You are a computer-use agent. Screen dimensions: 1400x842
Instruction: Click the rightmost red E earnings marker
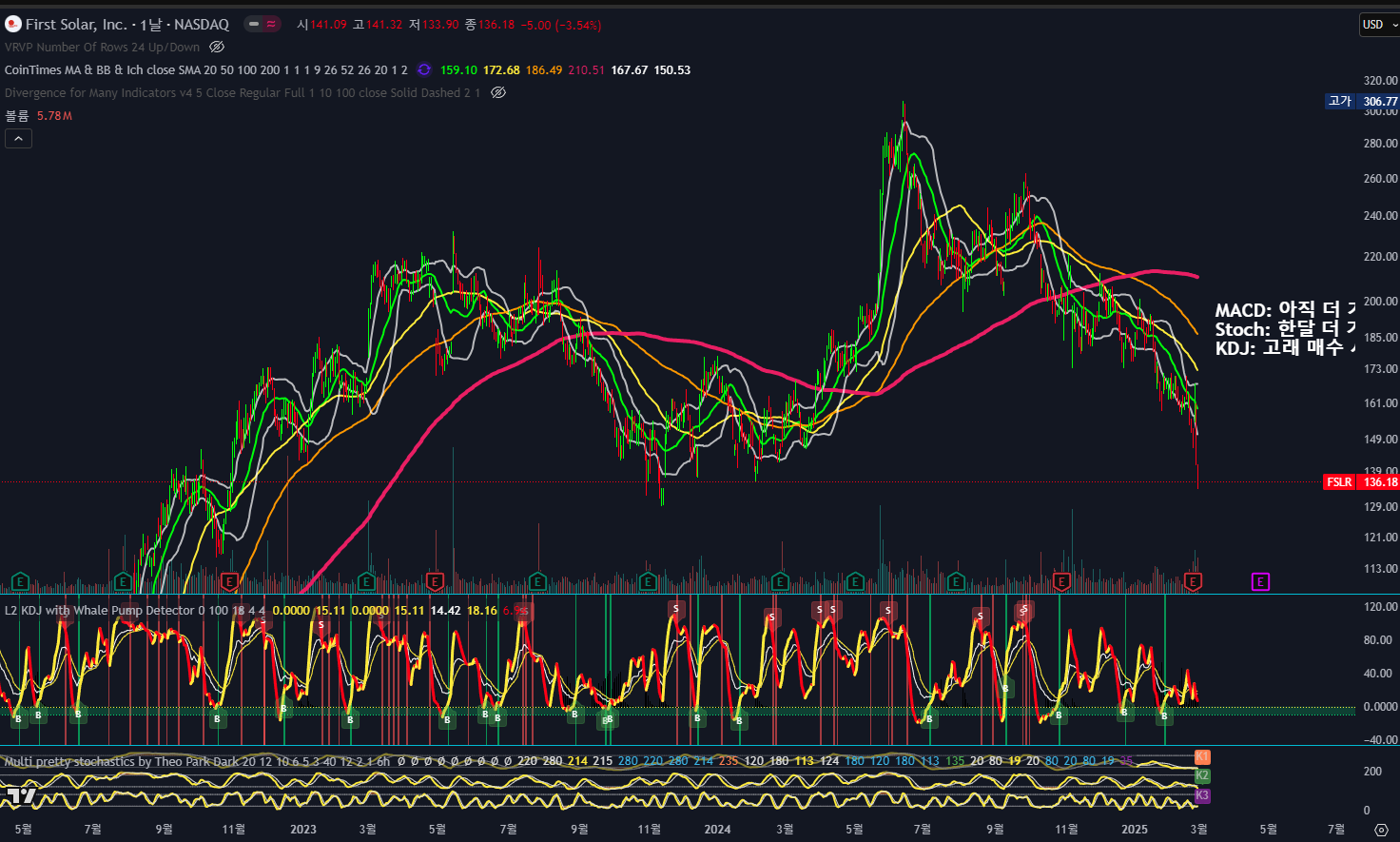click(x=1194, y=581)
